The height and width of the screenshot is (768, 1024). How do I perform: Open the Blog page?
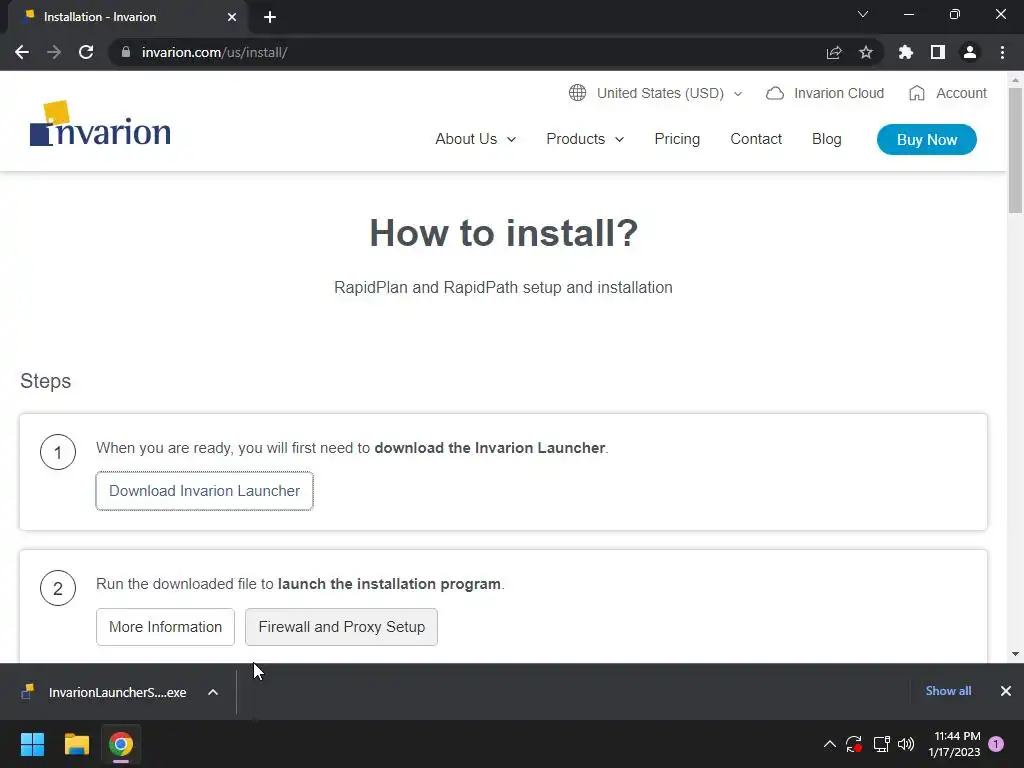826,139
